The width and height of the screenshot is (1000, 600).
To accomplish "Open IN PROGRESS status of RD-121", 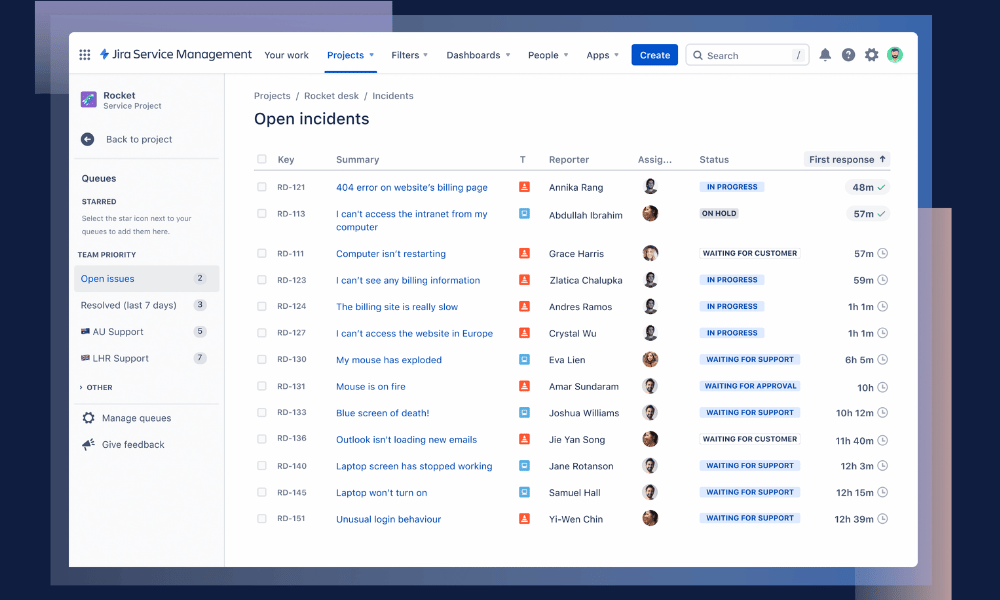I will 732,187.
